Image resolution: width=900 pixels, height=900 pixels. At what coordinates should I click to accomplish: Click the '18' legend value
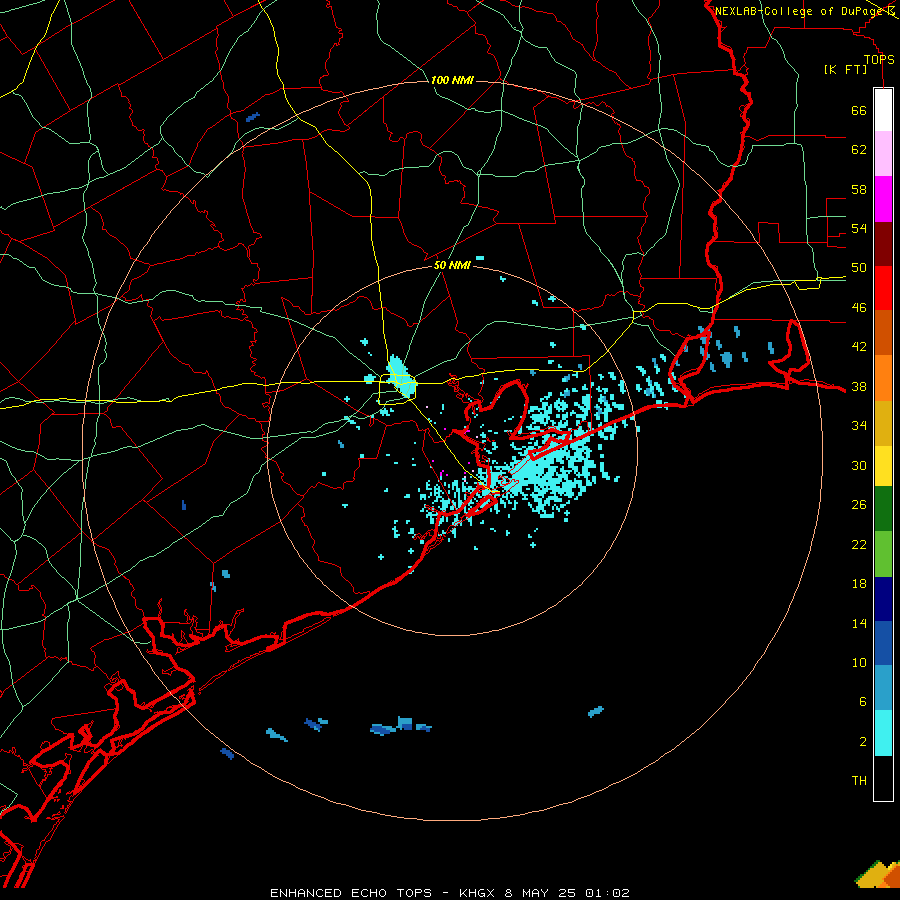(x=859, y=584)
